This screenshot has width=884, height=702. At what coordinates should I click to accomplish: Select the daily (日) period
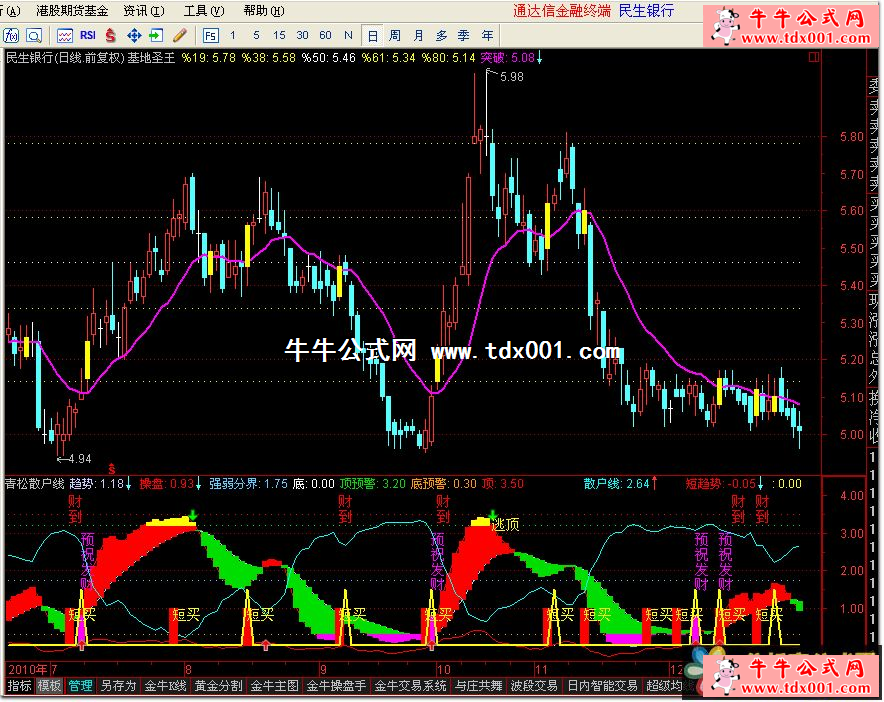tap(373, 36)
